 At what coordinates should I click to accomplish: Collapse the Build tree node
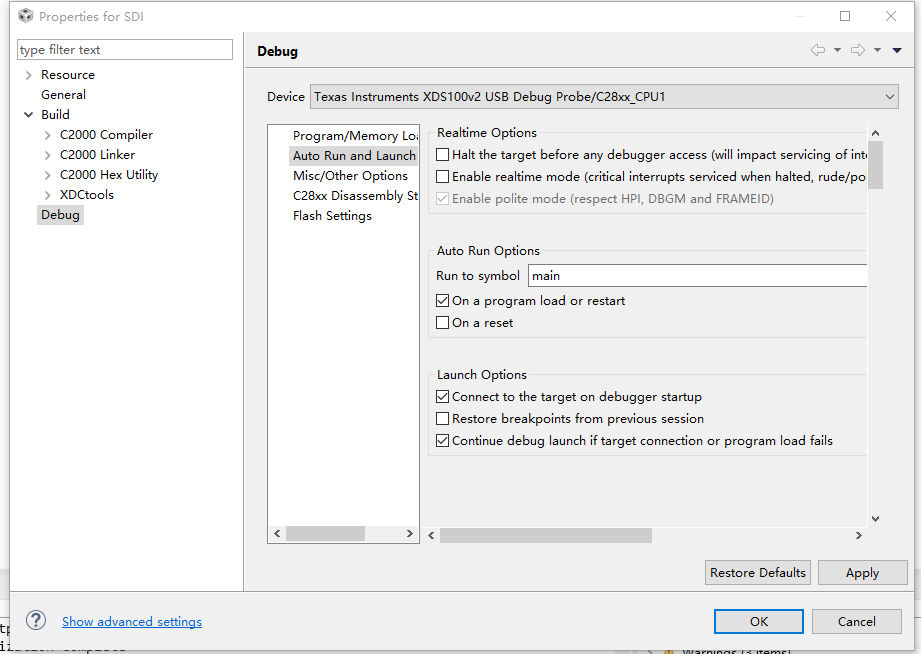28,115
